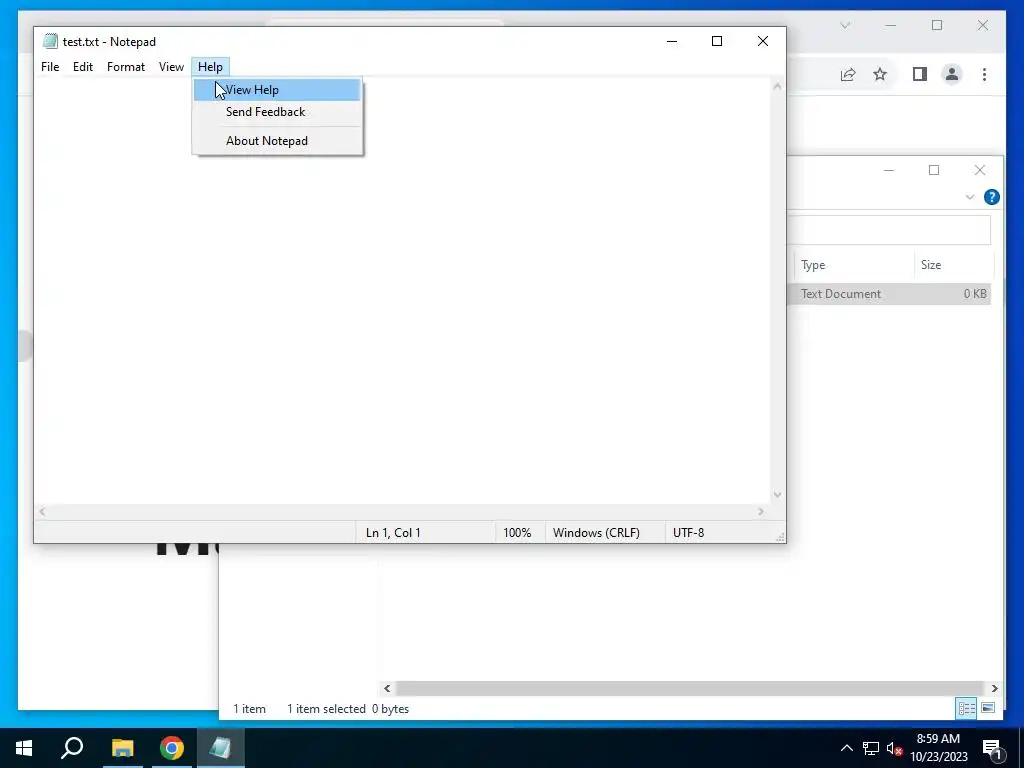Click Notepad horizontal scrollbar right arrow
The image size is (1024, 768).
point(761,512)
